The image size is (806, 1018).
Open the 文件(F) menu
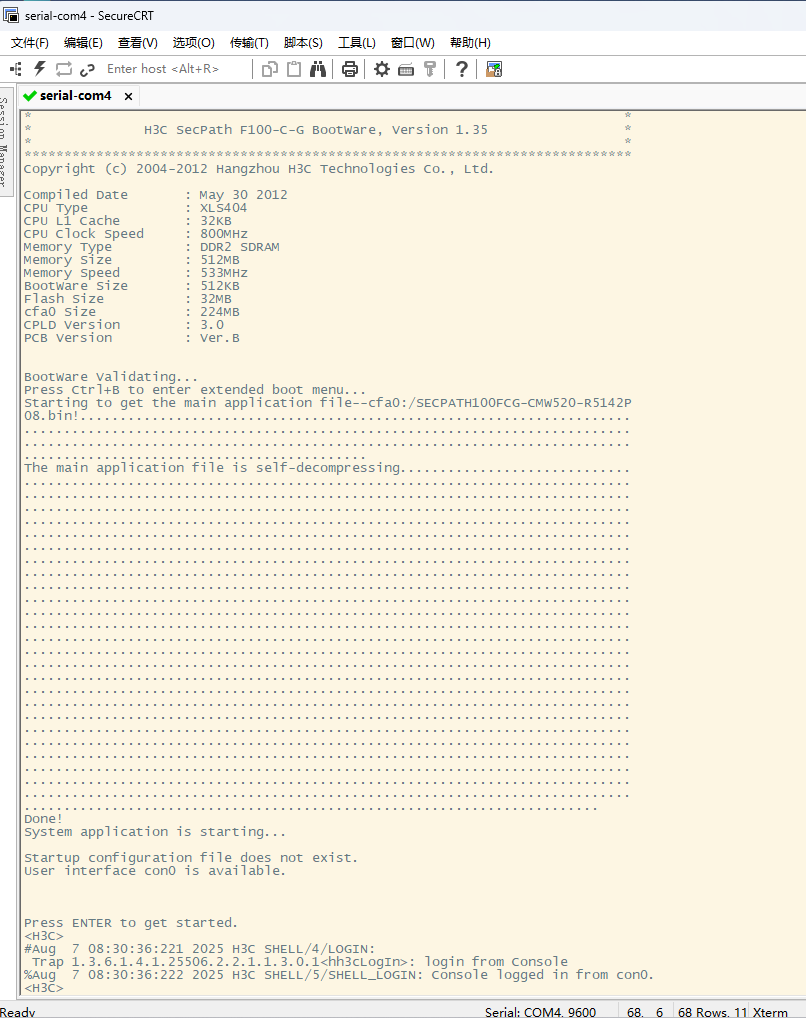click(30, 43)
